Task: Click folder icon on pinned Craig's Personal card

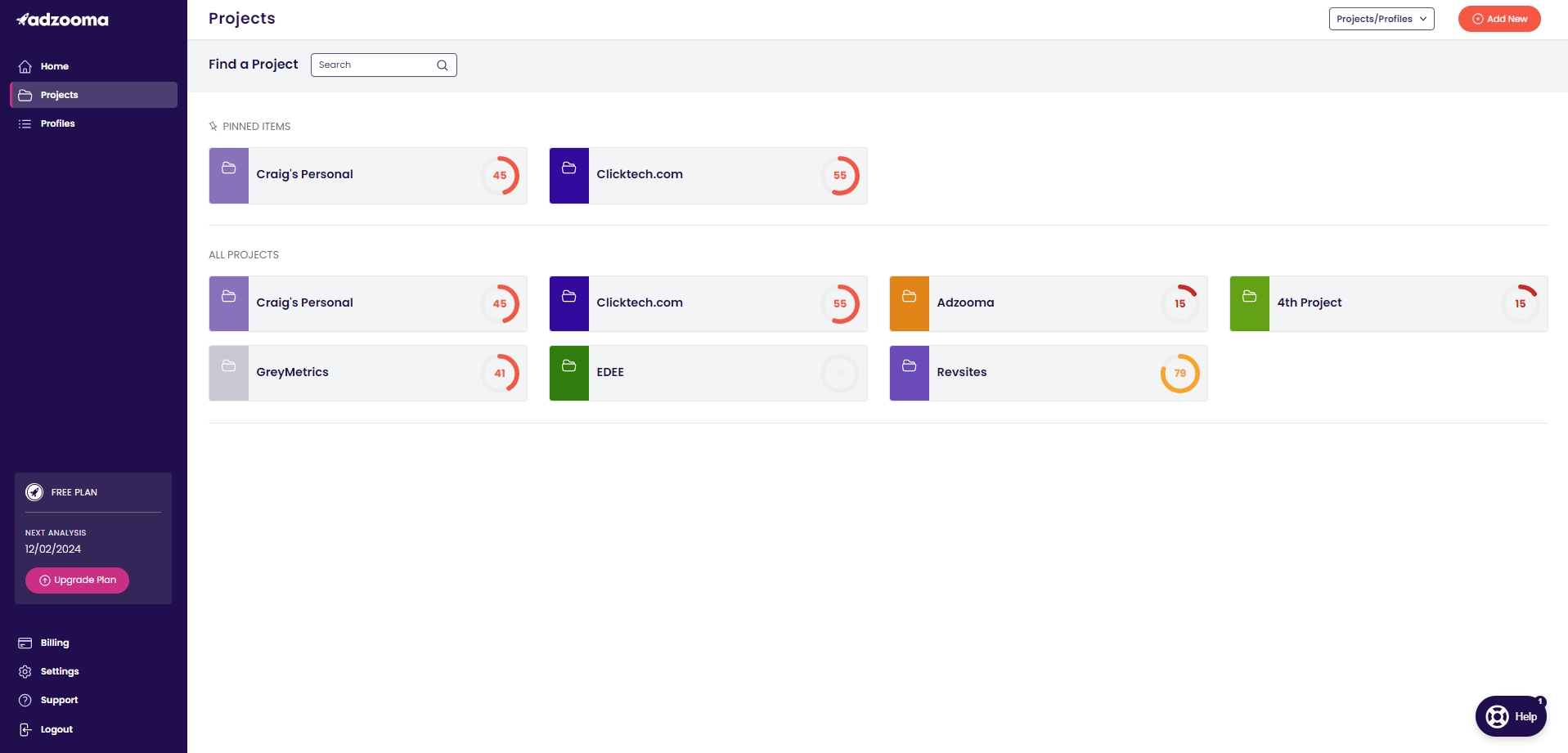Action: [229, 168]
